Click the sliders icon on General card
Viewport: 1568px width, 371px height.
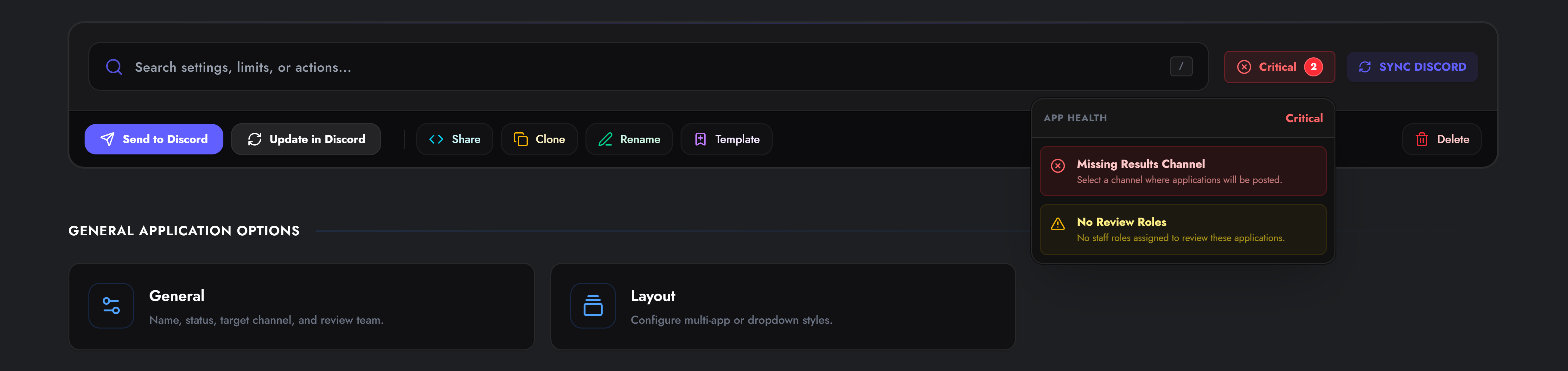[112, 306]
